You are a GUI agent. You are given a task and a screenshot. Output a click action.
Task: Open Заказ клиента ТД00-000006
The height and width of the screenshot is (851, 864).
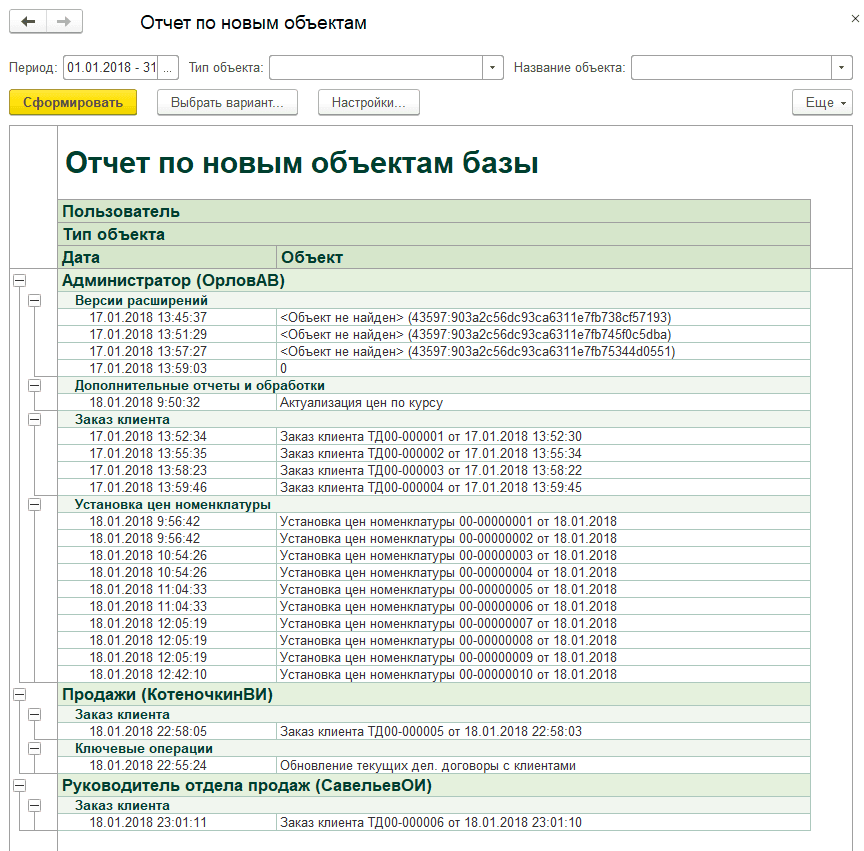point(543,822)
